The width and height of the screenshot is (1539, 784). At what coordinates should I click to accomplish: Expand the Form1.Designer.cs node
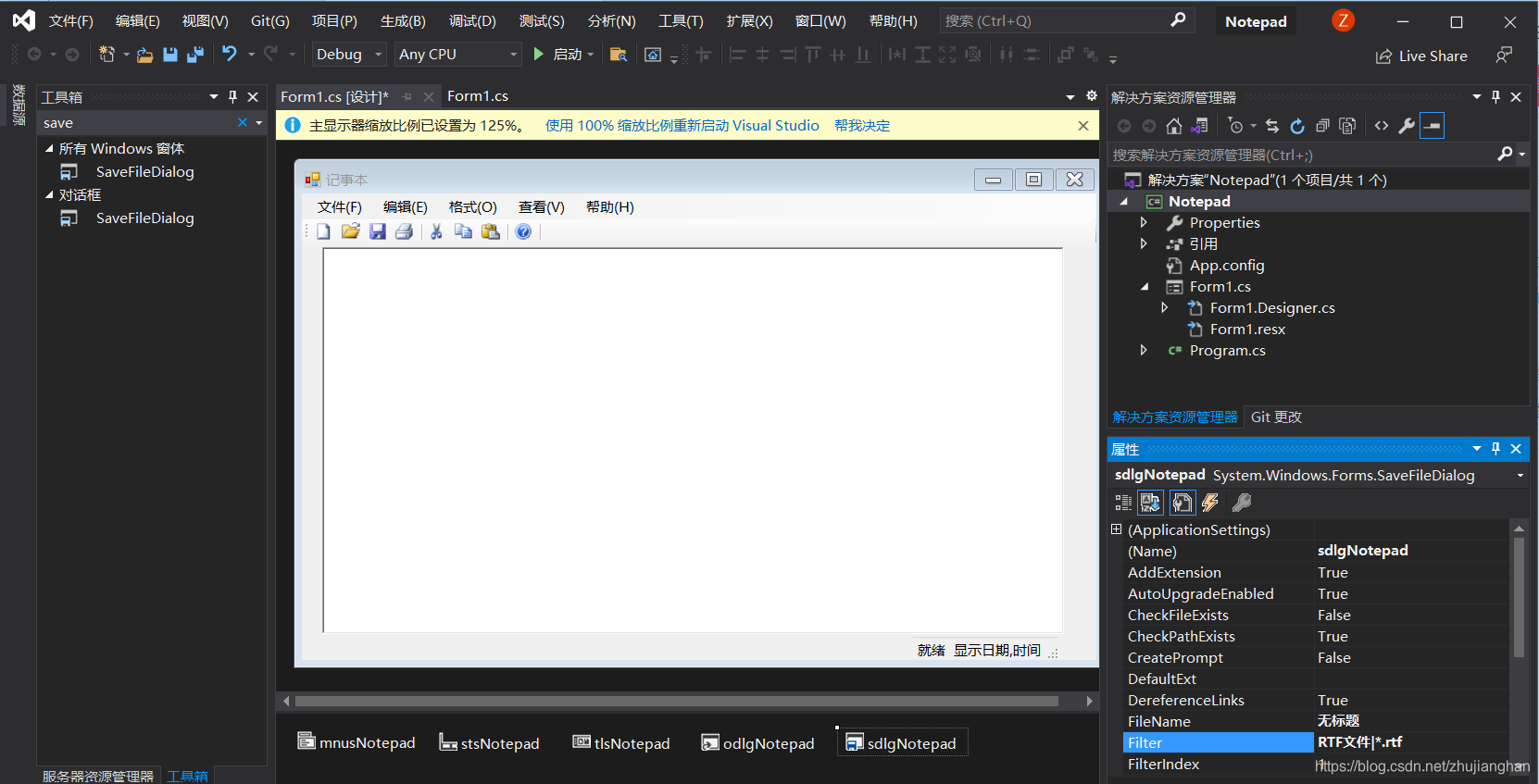pos(1164,307)
